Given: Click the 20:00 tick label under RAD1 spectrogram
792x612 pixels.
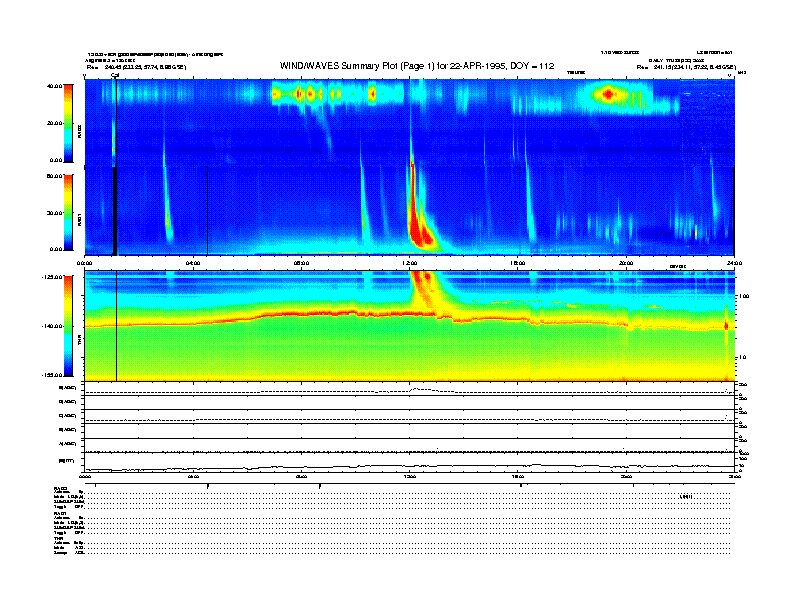Looking at the screenshot, I should pos(626,263).
